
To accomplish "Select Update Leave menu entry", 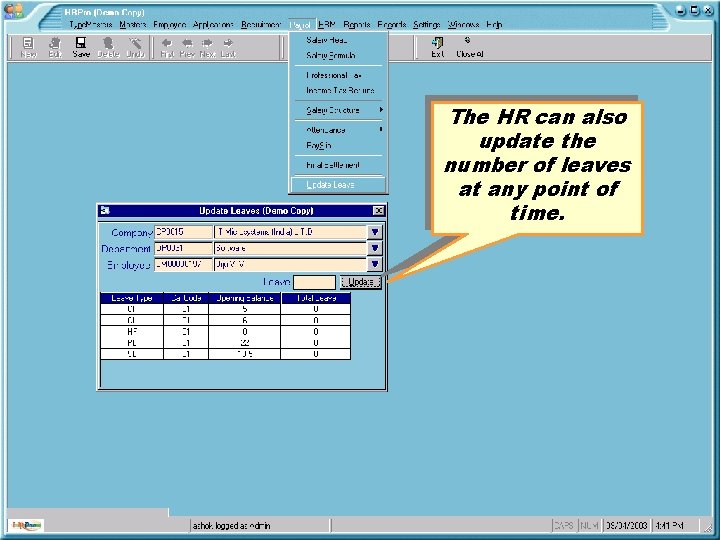I will pos(338,185).
